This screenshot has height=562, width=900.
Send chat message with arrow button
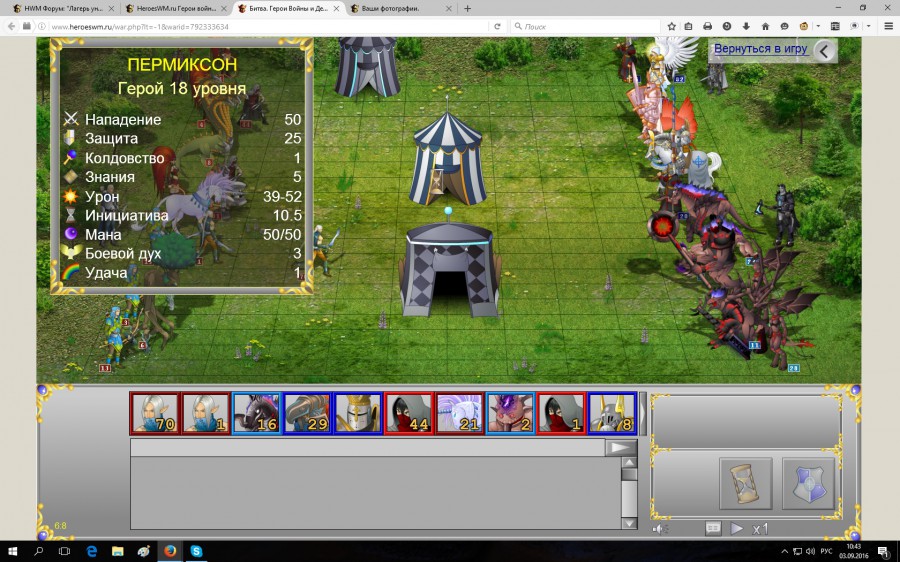pyautogui.click(x=621, y=448)
